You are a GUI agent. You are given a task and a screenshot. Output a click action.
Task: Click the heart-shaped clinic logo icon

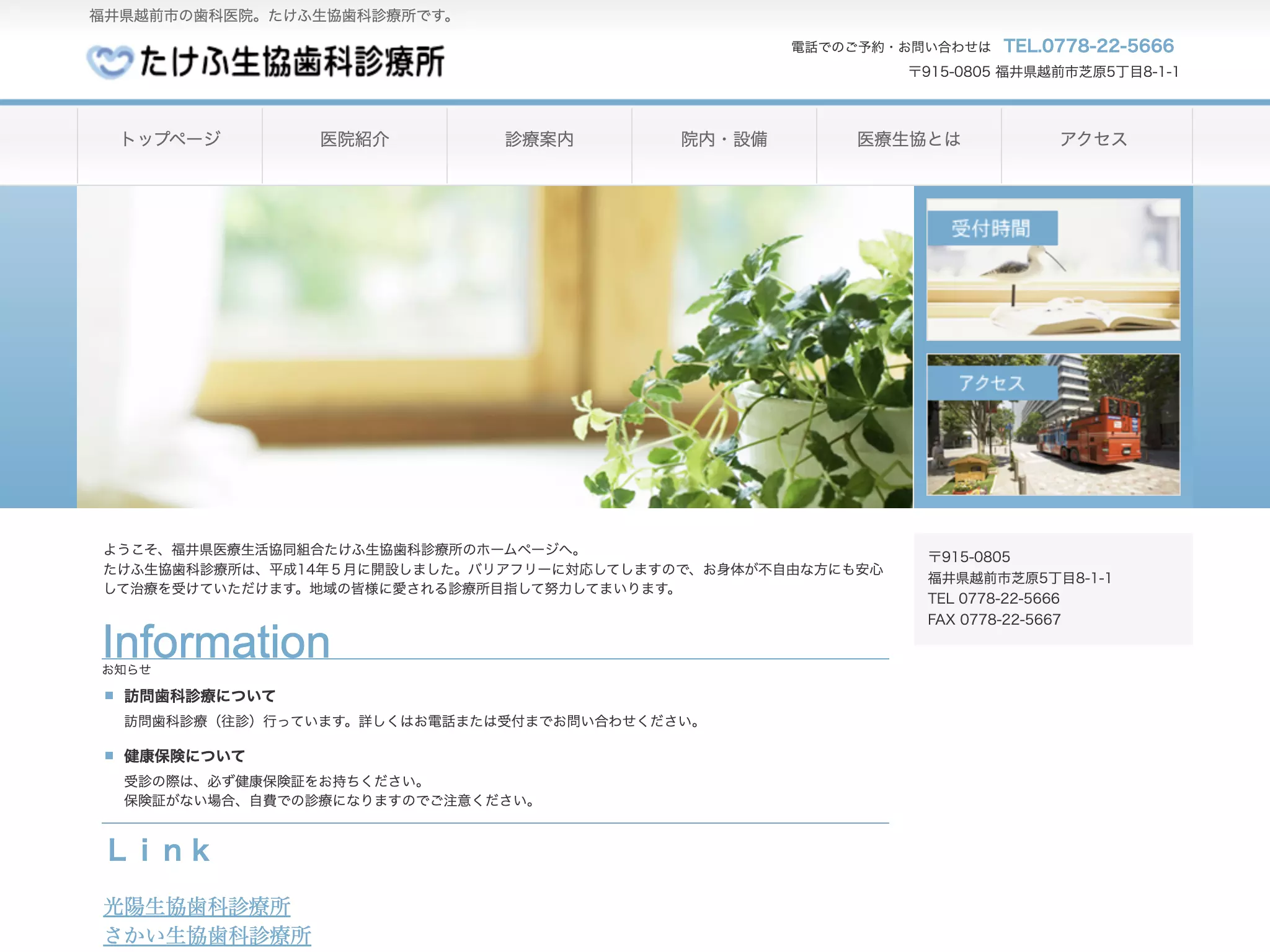point(110,62)
